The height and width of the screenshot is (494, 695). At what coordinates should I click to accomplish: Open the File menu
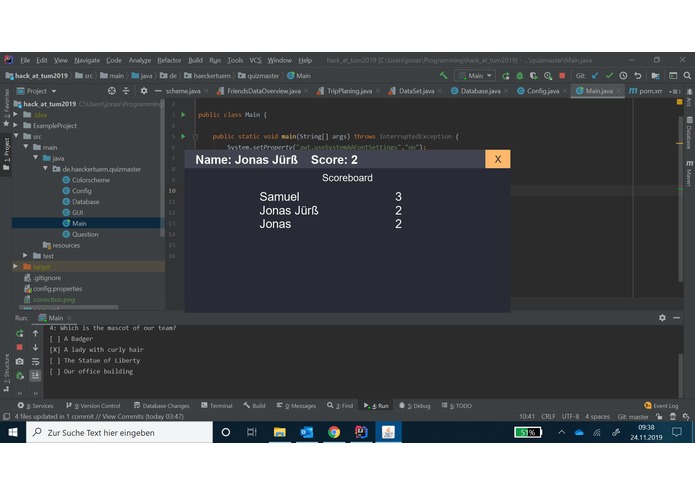tap(25, 60)
